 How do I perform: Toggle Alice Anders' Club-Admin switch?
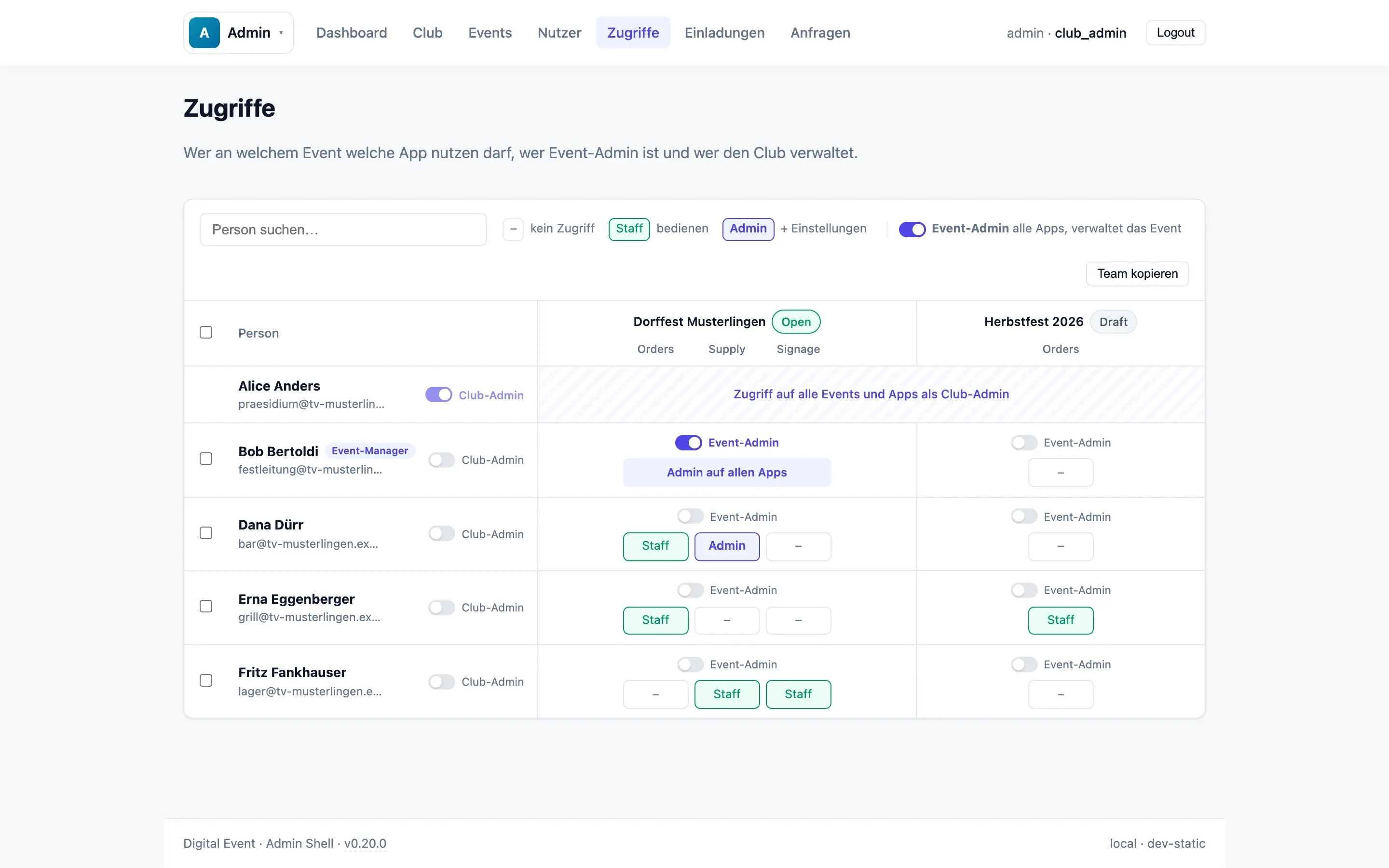[438, 394]
